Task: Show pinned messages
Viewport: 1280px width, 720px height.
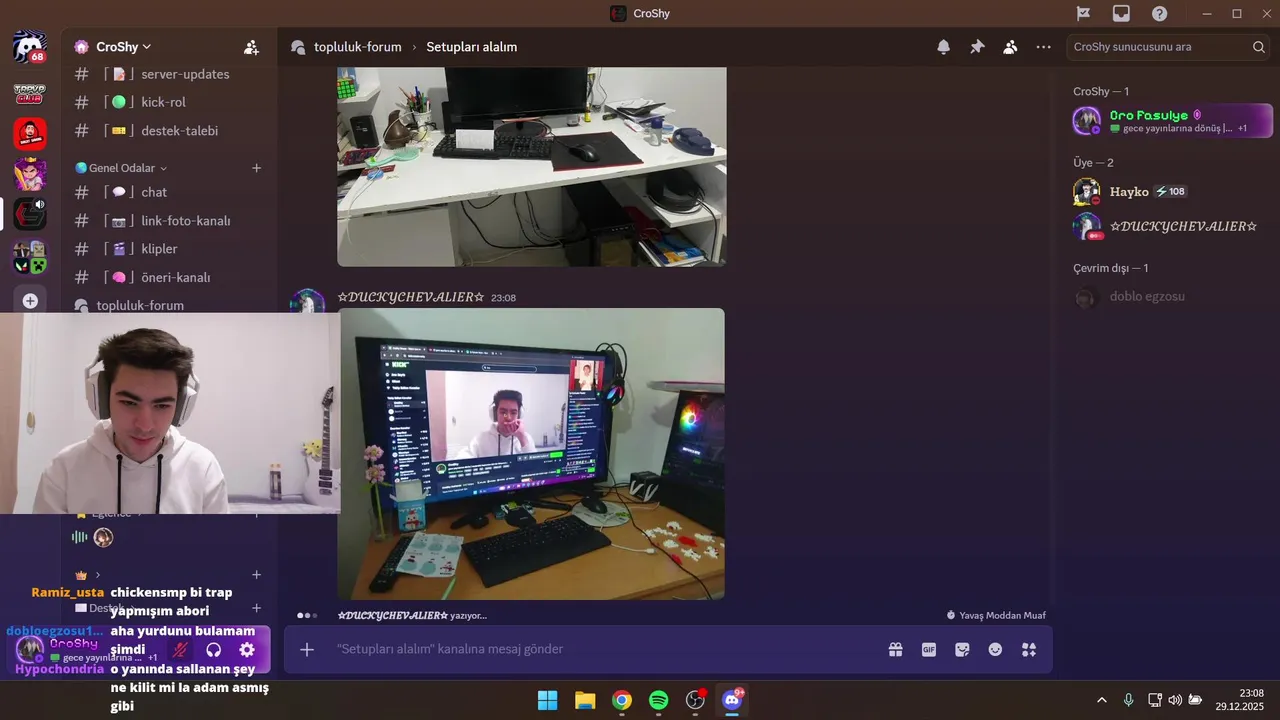Action: pos(977,47)
